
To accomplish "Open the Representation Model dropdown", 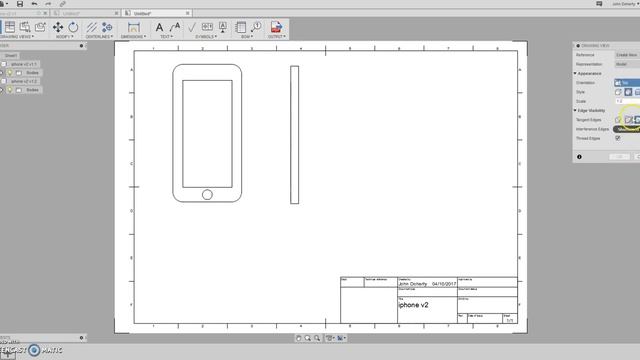I will coord(627,64).
